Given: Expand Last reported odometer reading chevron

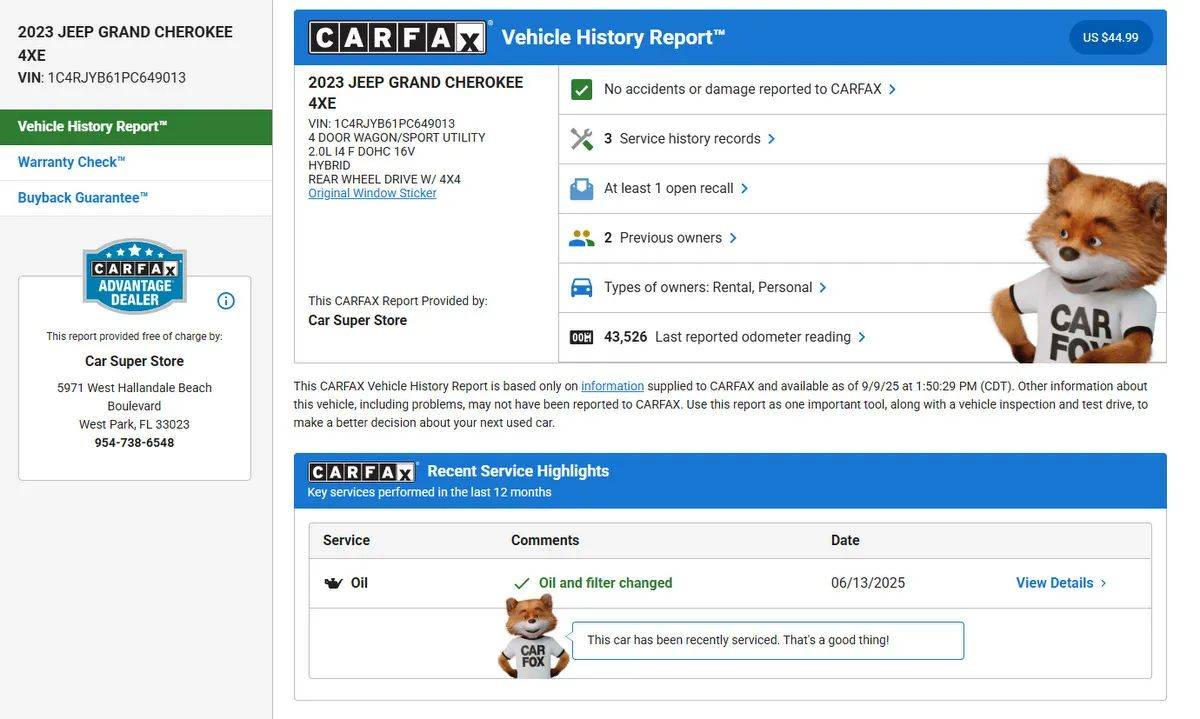Looking at the screenshot, I should point(862,337).
